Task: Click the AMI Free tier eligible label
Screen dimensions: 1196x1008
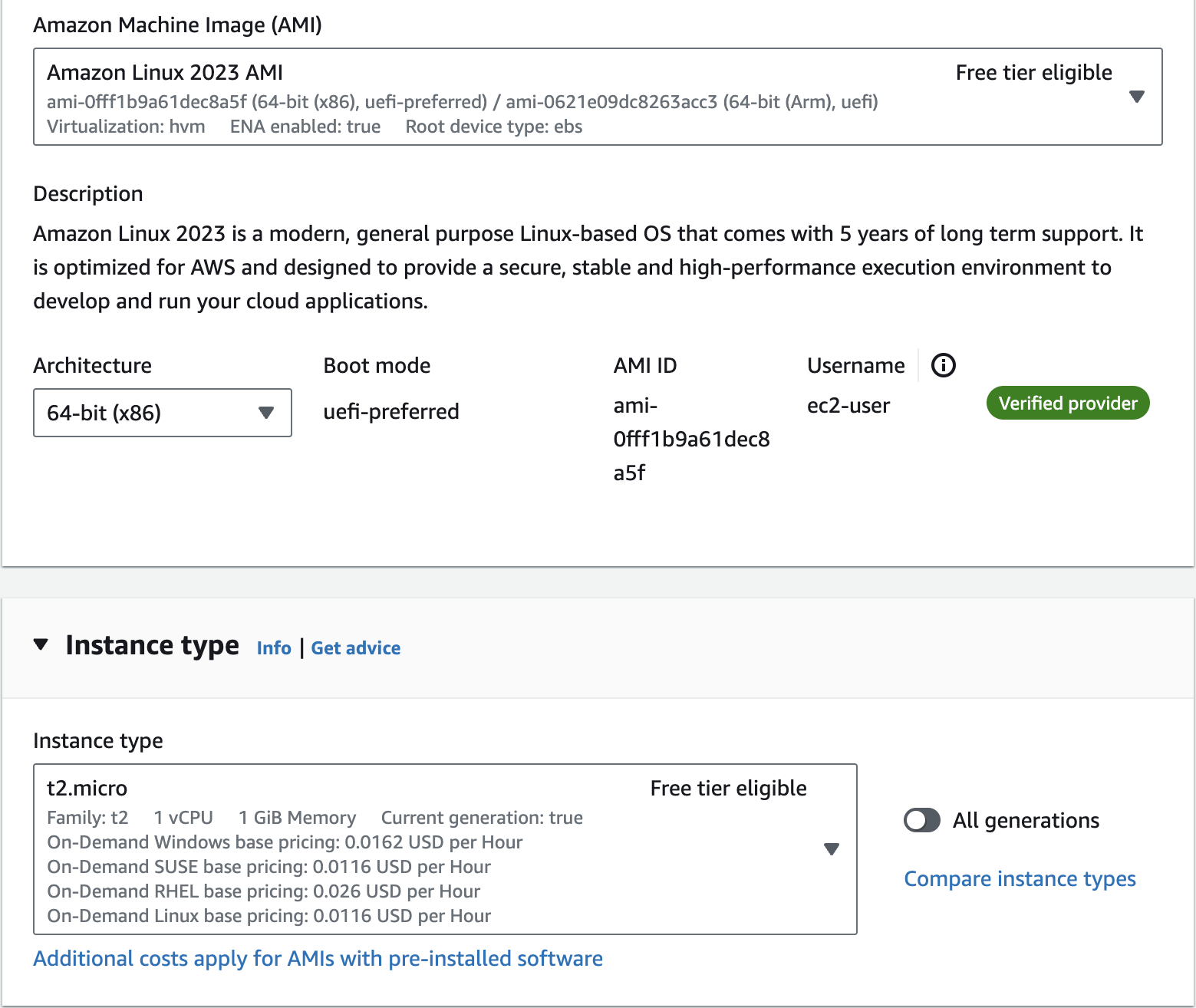Action: [x=1033, y=72]
